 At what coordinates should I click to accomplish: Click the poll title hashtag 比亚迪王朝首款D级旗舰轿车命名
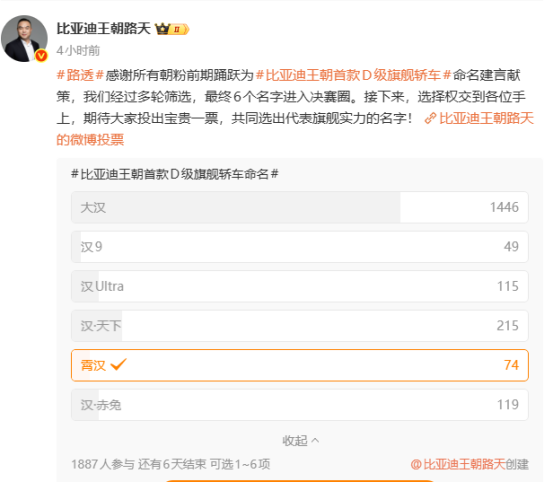[175, 174]
